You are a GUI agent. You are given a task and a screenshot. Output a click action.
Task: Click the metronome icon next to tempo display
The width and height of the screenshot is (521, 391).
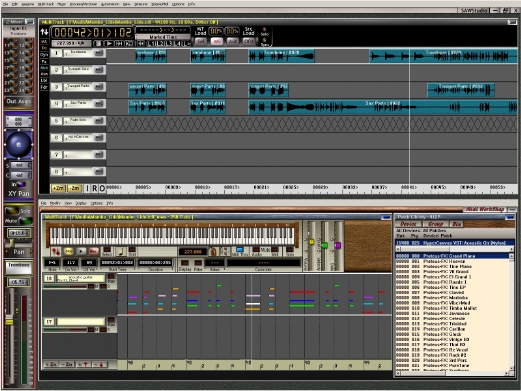tap(213, 251)
